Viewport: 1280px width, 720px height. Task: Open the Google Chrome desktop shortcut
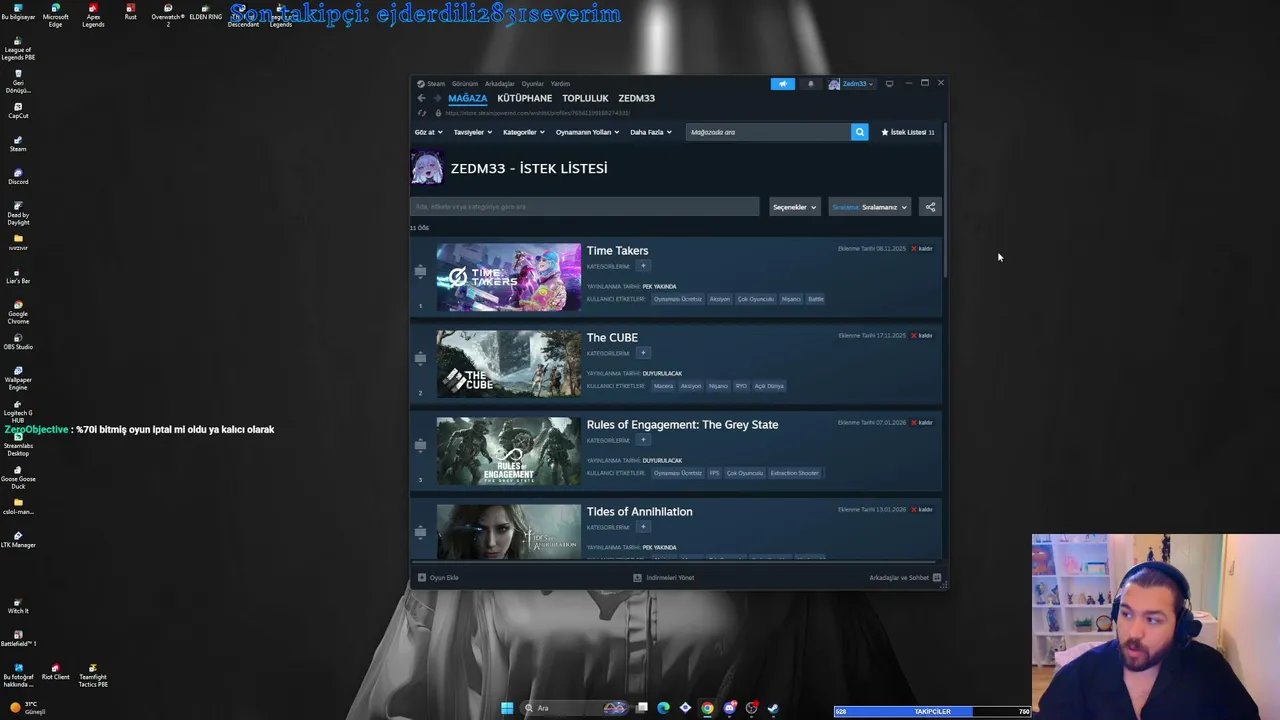pyautogui.click(x=18, y=311)
